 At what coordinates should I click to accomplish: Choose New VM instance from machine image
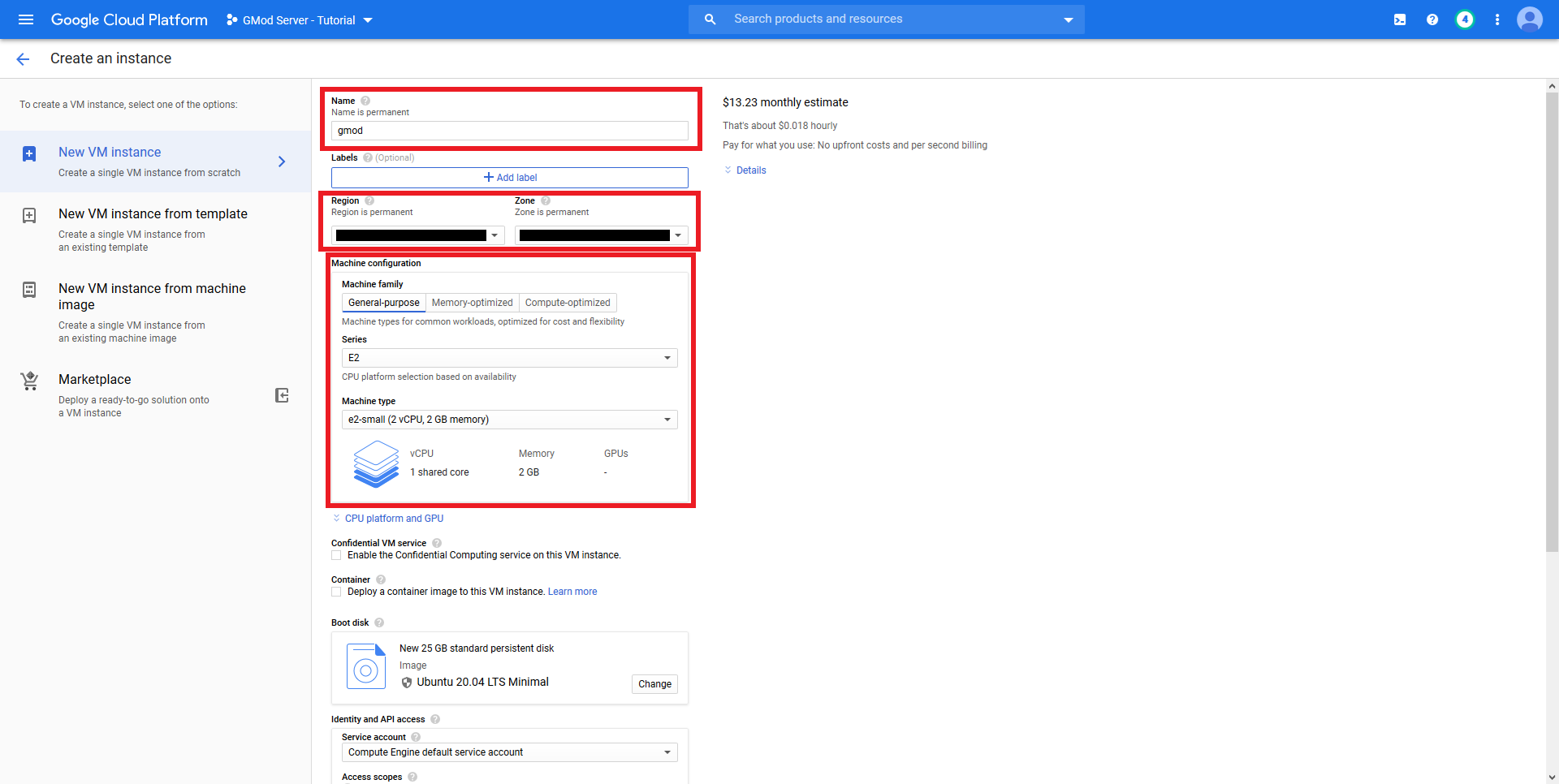pyautogui.click(x=156, y=312)
